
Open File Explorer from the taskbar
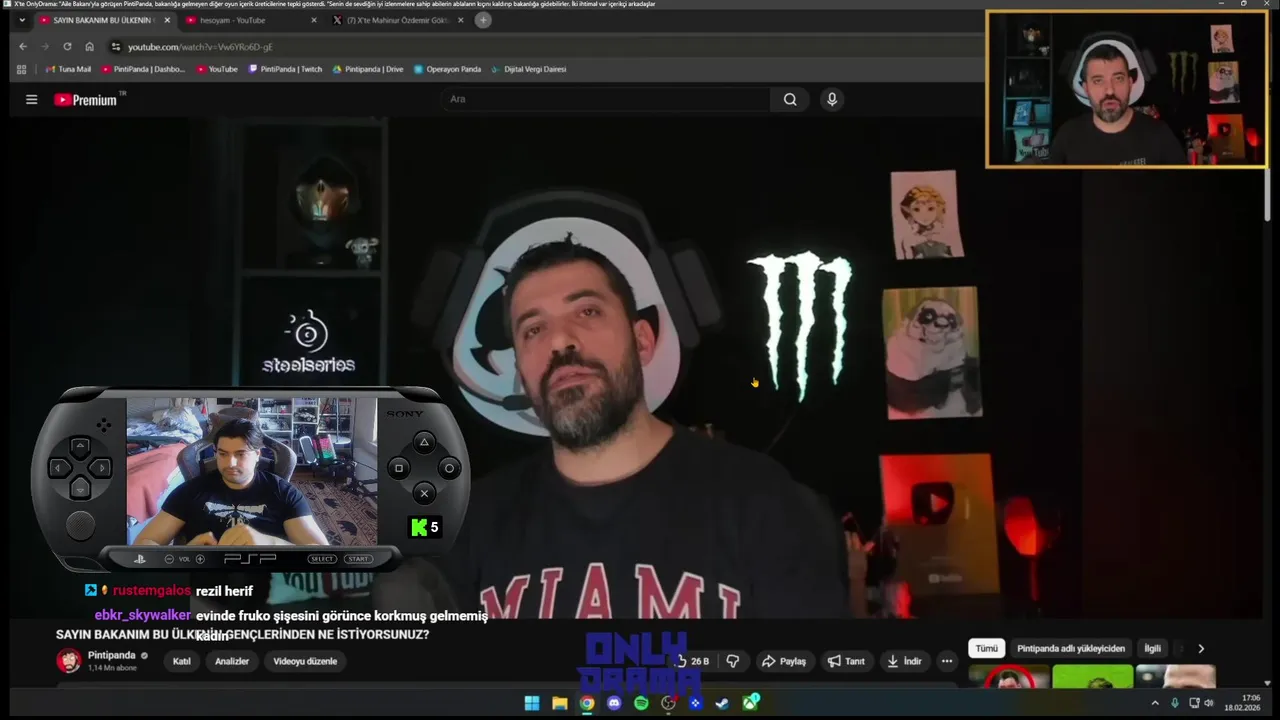click(560, 703)
